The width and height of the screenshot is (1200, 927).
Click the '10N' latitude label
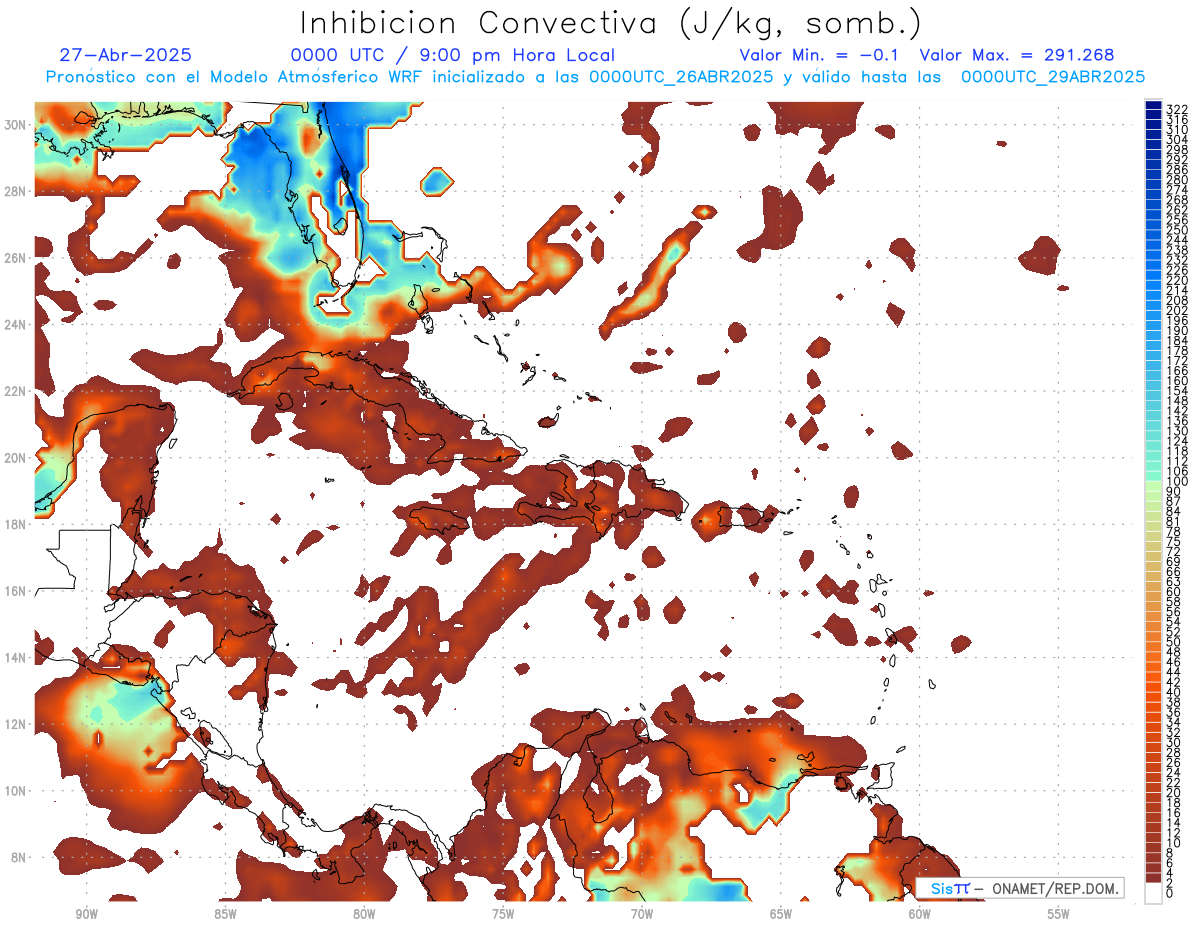17,791
